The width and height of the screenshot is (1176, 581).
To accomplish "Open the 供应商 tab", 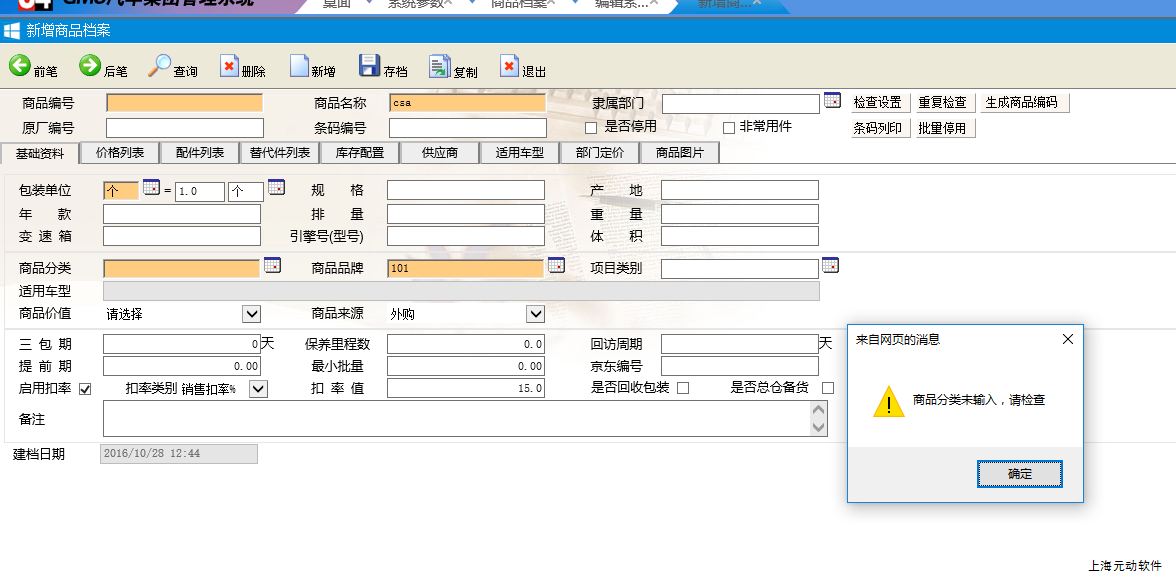I will (x=440, y=153).
